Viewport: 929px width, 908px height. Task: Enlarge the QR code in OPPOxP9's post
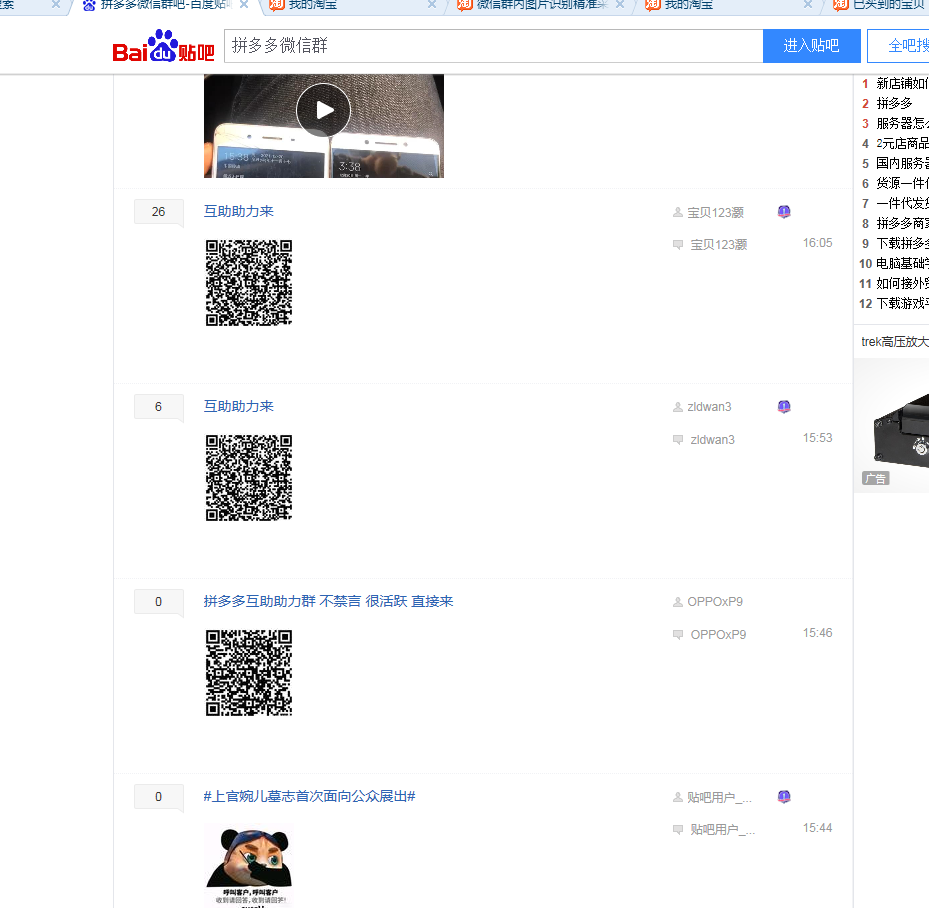249,673
